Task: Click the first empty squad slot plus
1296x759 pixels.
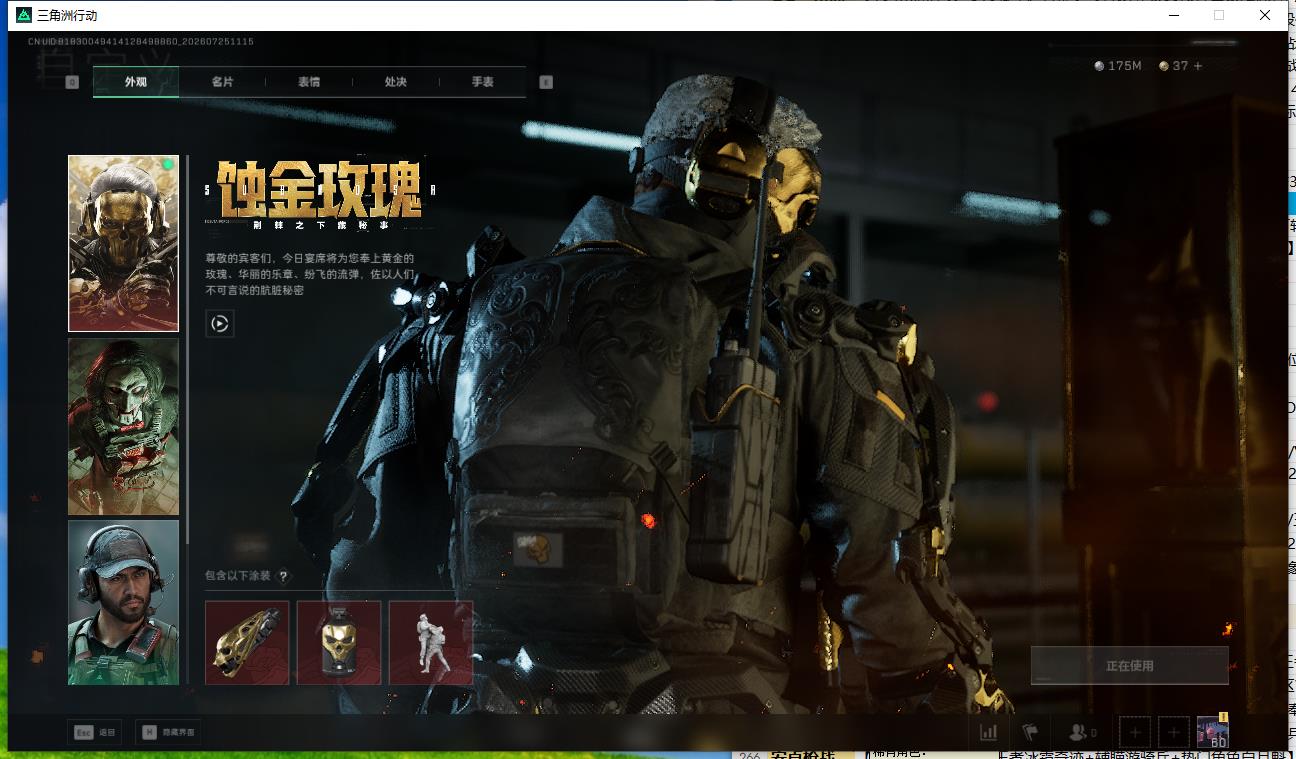Action: pyautogui.click(x=1134, y=732)
